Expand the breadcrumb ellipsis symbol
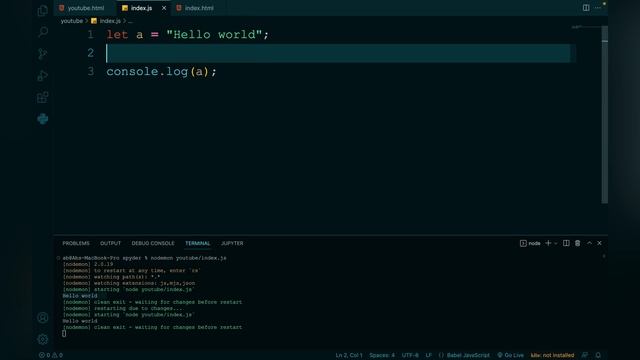The width and height of the screenshot is (640, 360). [x=130, y=21]
